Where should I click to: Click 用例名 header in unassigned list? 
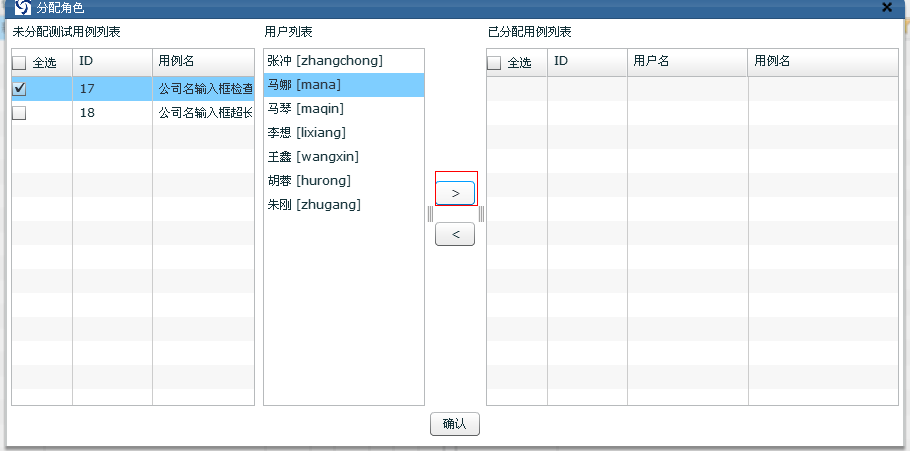point(202,62)
